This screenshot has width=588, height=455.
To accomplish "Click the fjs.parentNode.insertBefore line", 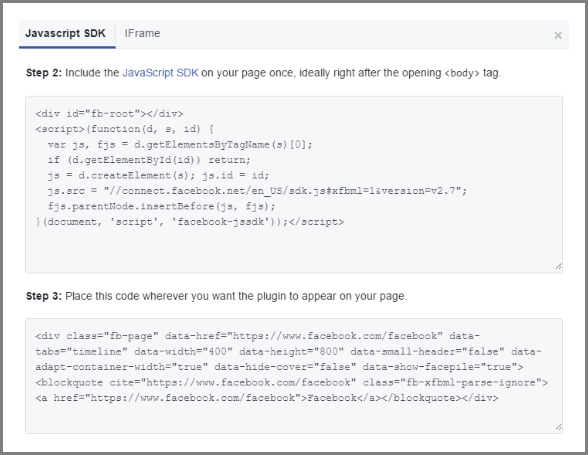I will pyautogui.click(x=161, y=206).
